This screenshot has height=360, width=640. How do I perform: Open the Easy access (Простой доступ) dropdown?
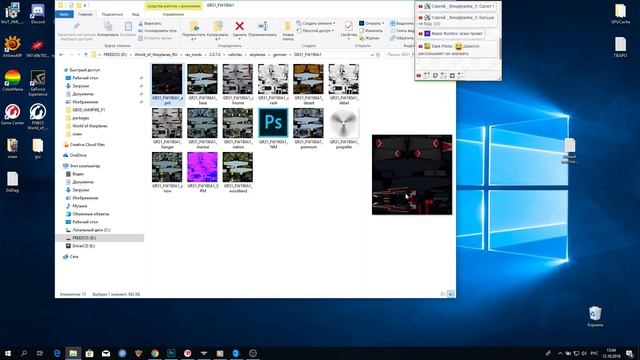point(316,31)
